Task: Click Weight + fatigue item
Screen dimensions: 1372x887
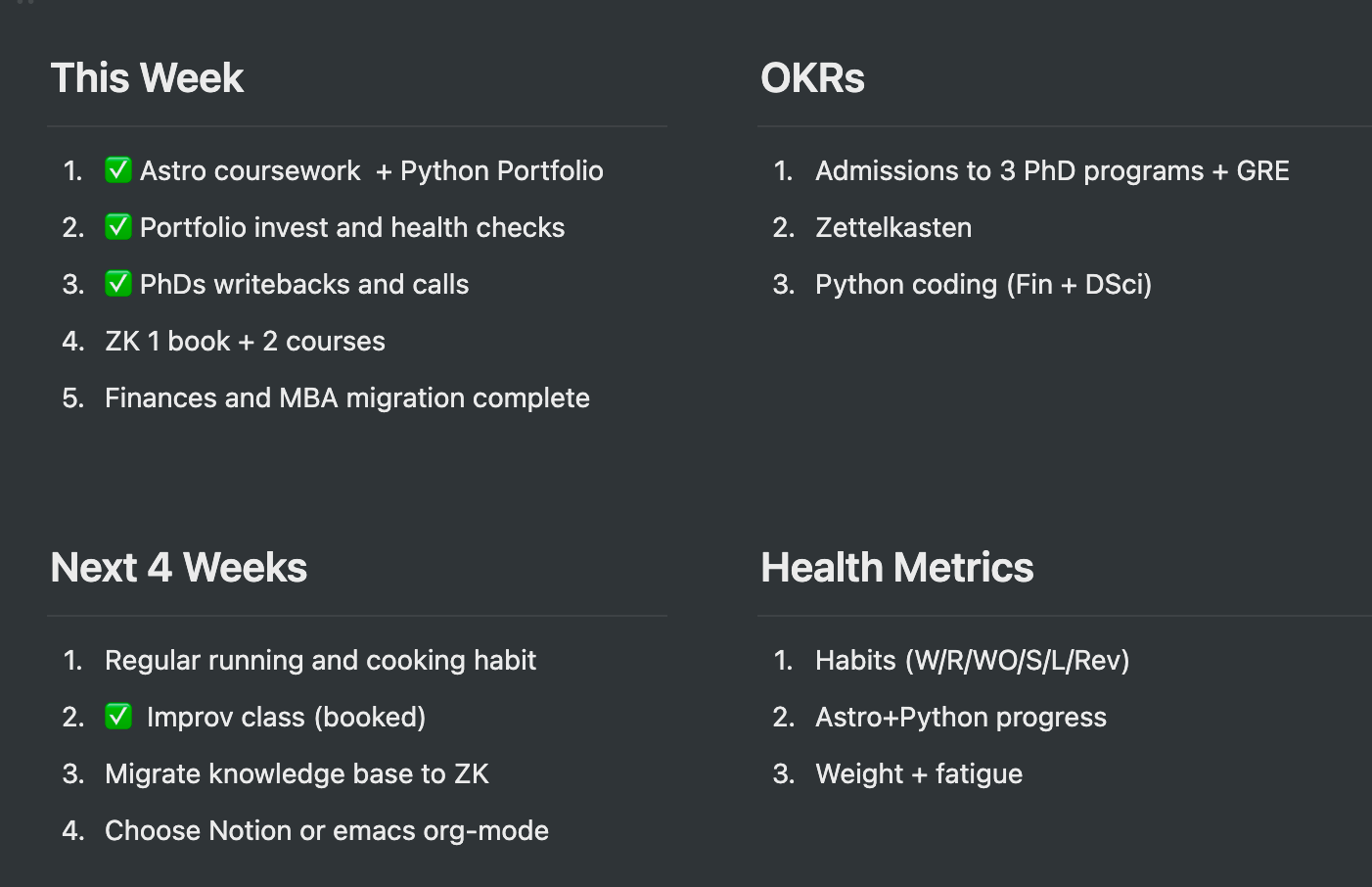Action: coord(919,773)
